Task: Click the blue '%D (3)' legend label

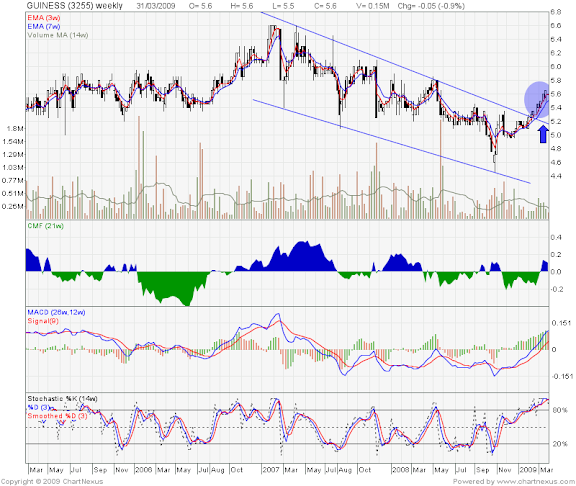Action: [38, 407]
